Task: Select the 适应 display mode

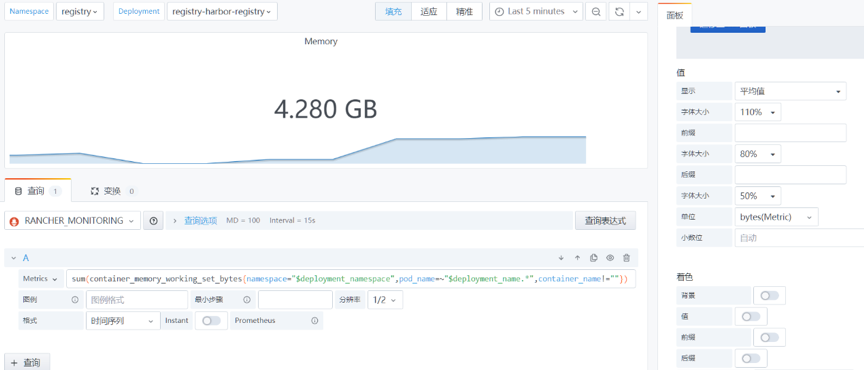Action: click(429, 12)
